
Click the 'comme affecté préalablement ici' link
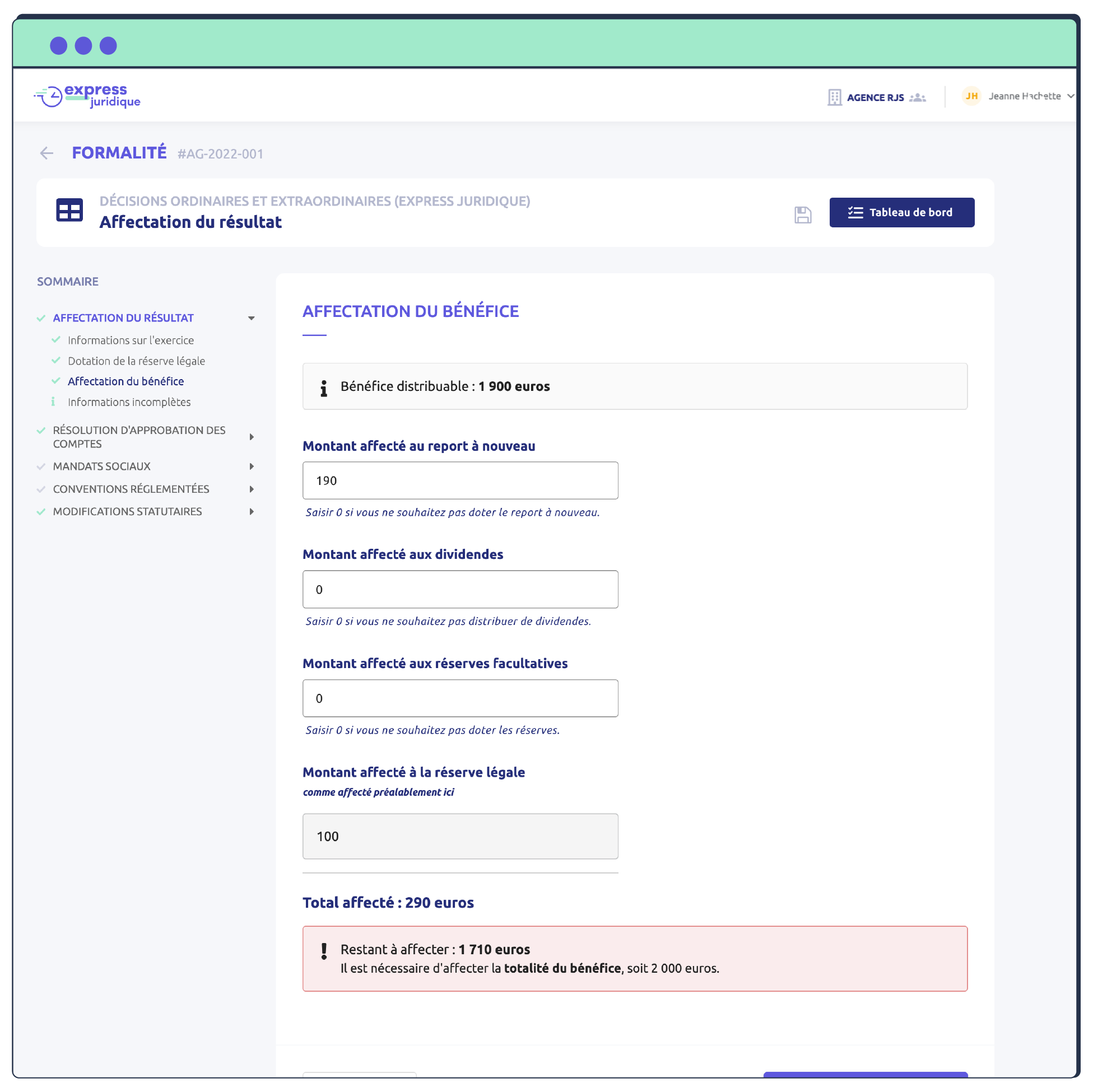pos(379,792)
